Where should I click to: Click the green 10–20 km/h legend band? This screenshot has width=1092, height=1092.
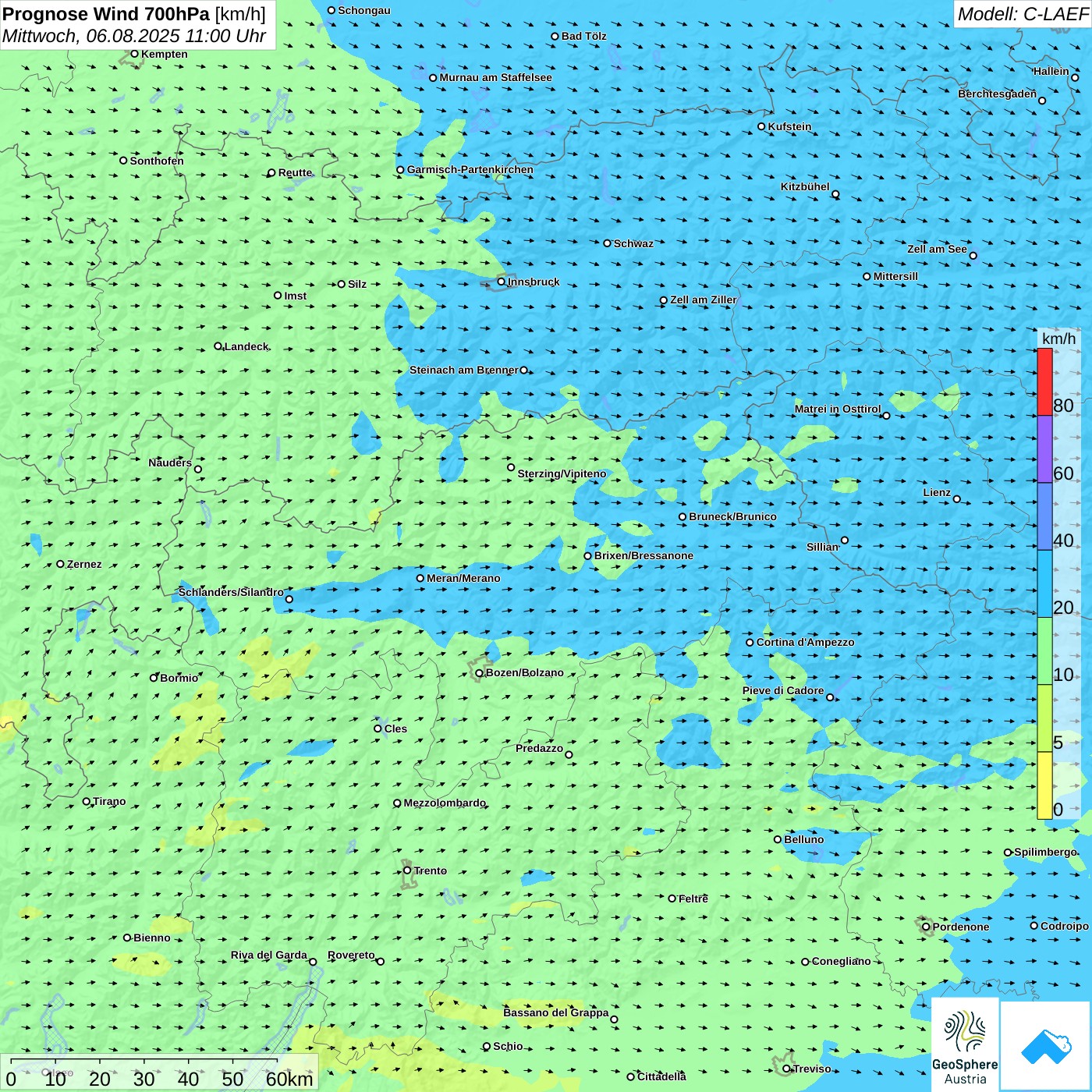coord(1044,651)
